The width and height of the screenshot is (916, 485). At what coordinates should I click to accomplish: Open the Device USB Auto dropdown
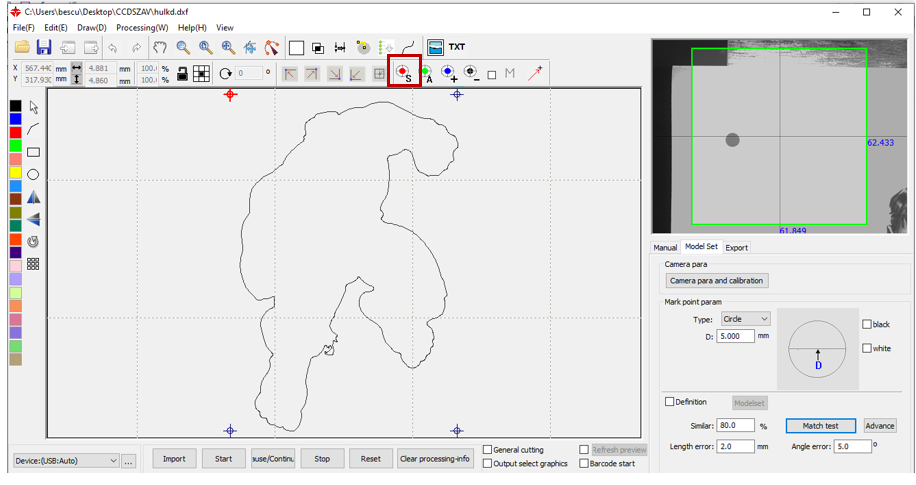pyautogui.click(x=66, y=460)
